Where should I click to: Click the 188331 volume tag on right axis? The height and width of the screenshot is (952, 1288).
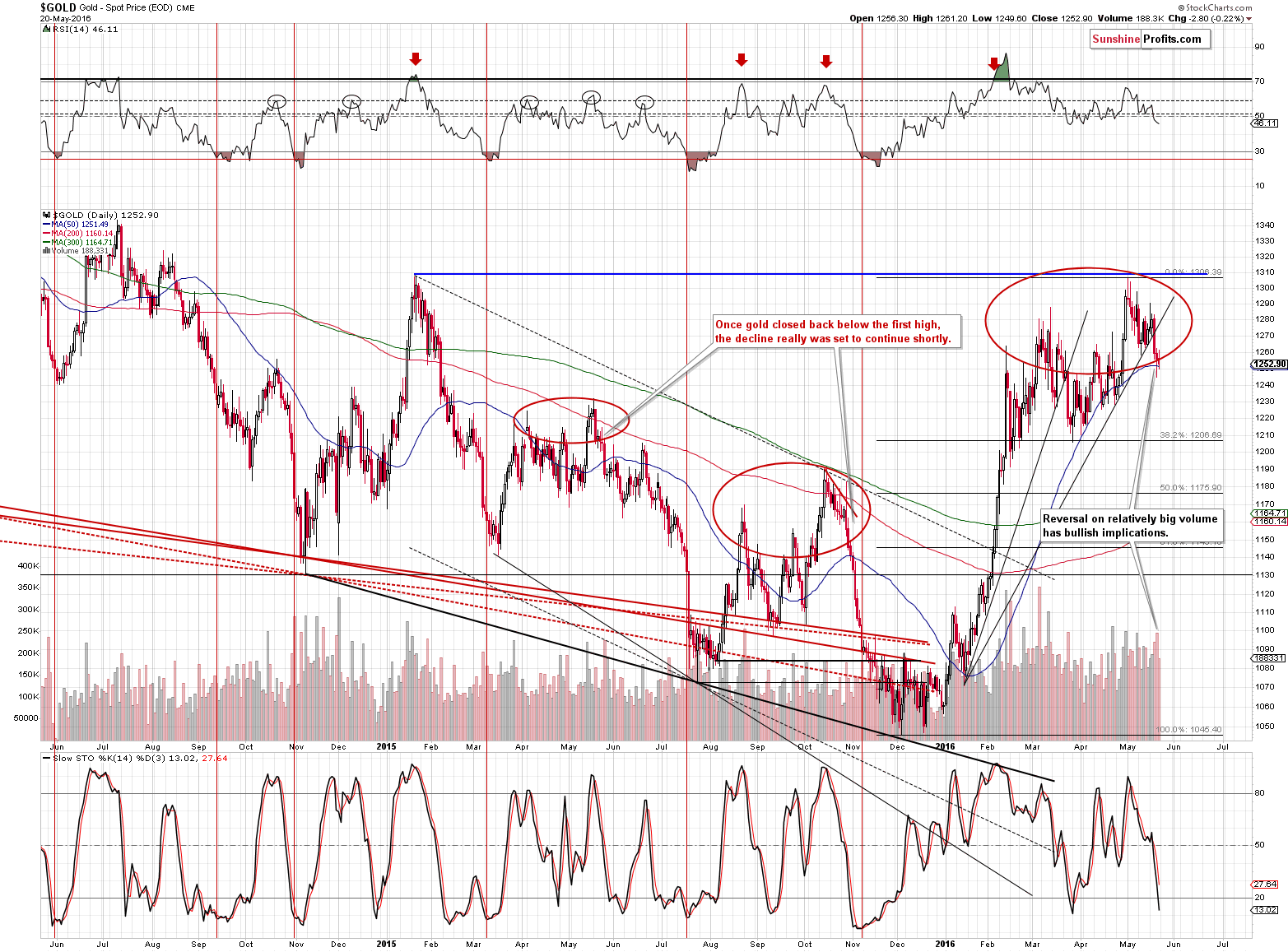click(1268, 657)
